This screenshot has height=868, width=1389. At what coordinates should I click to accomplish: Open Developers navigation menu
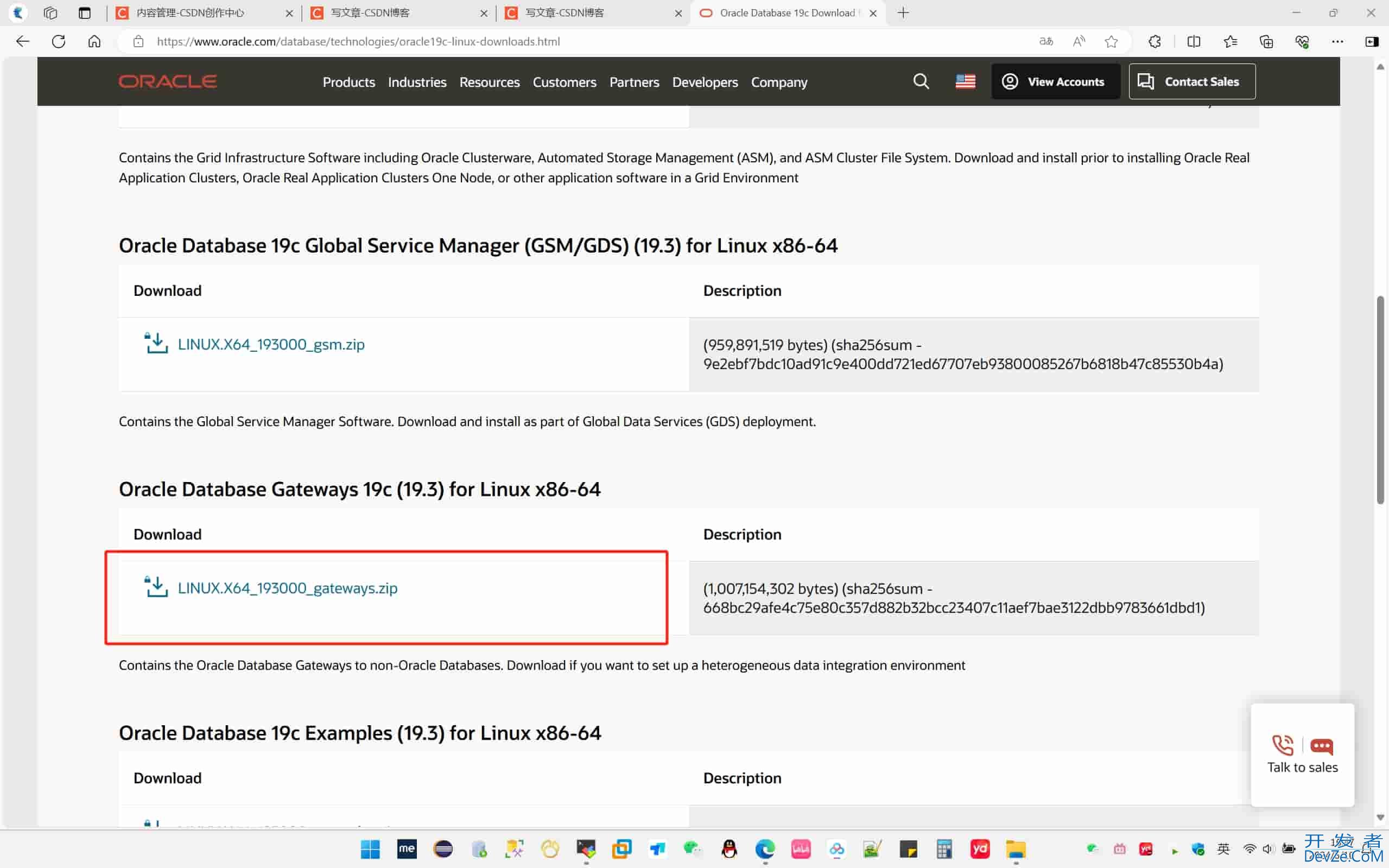point(705,82)
